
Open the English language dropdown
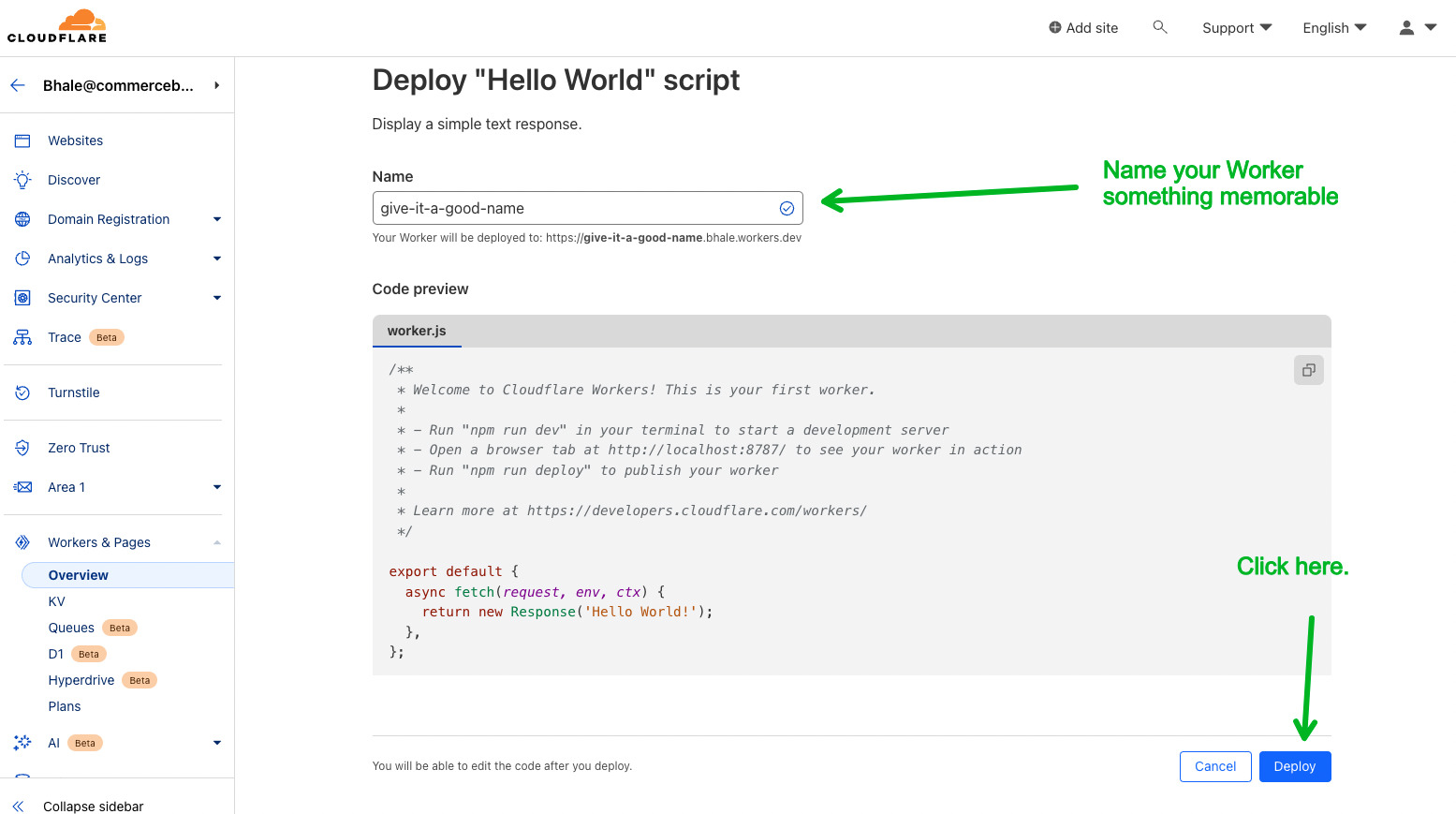click(1334, 28)
